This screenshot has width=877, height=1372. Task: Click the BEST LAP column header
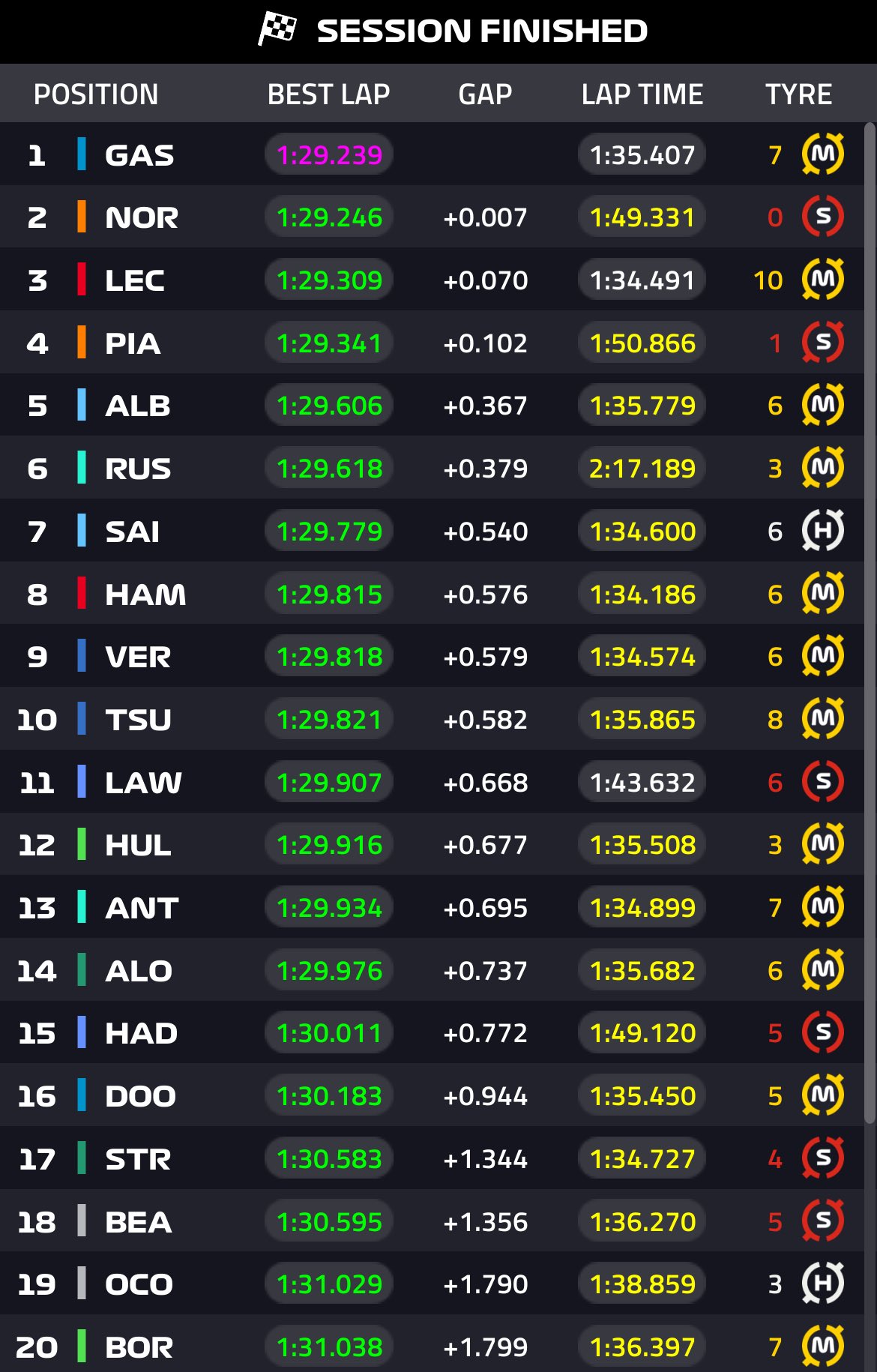click(328, 94)
